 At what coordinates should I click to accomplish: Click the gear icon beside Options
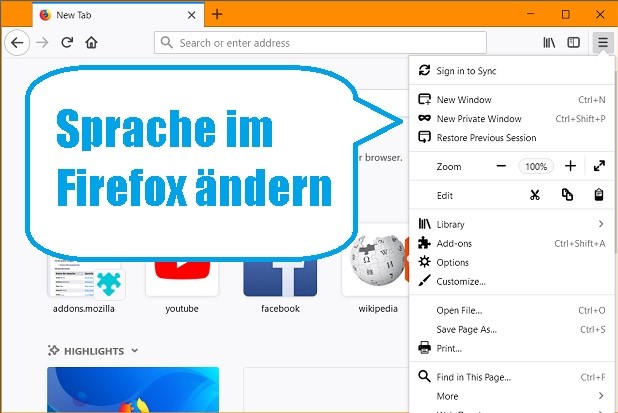(x=424, y=261)
